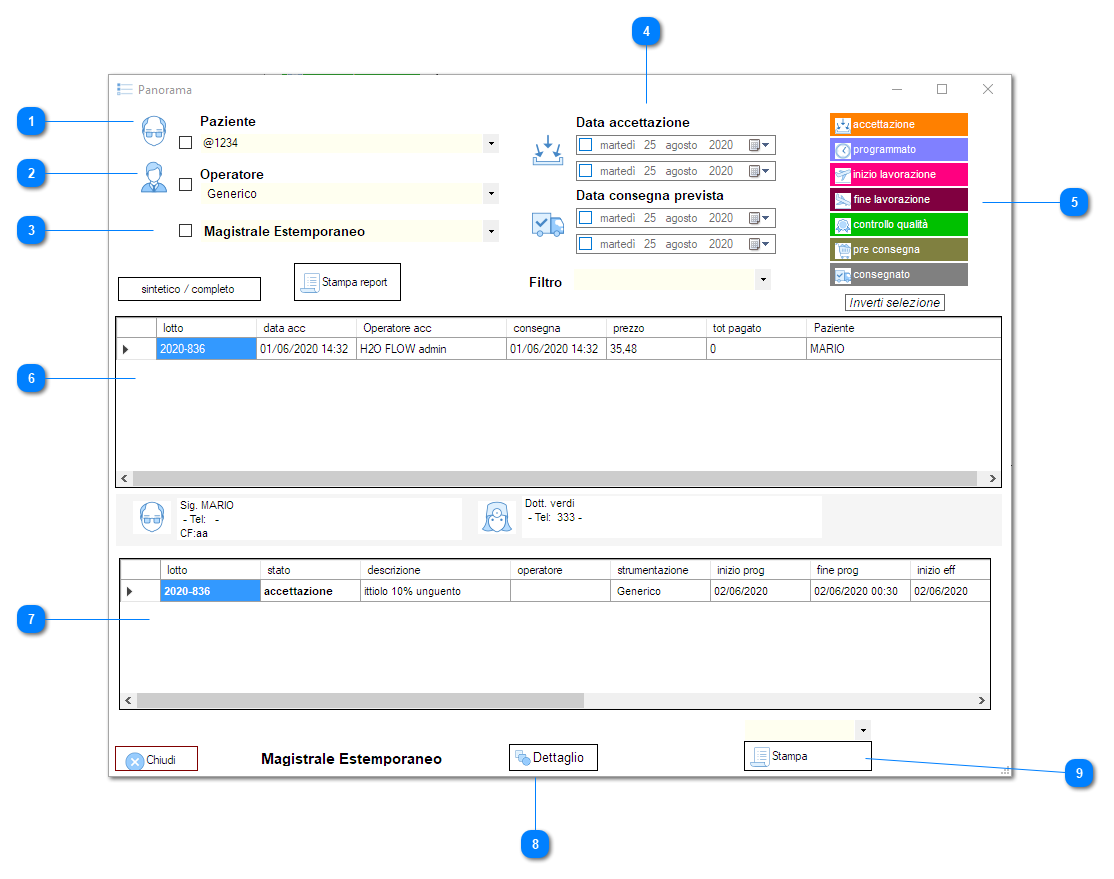The image size is (1114, 879).
Task: Select the 35,48 prezzo cell
Action: point(656,349)
